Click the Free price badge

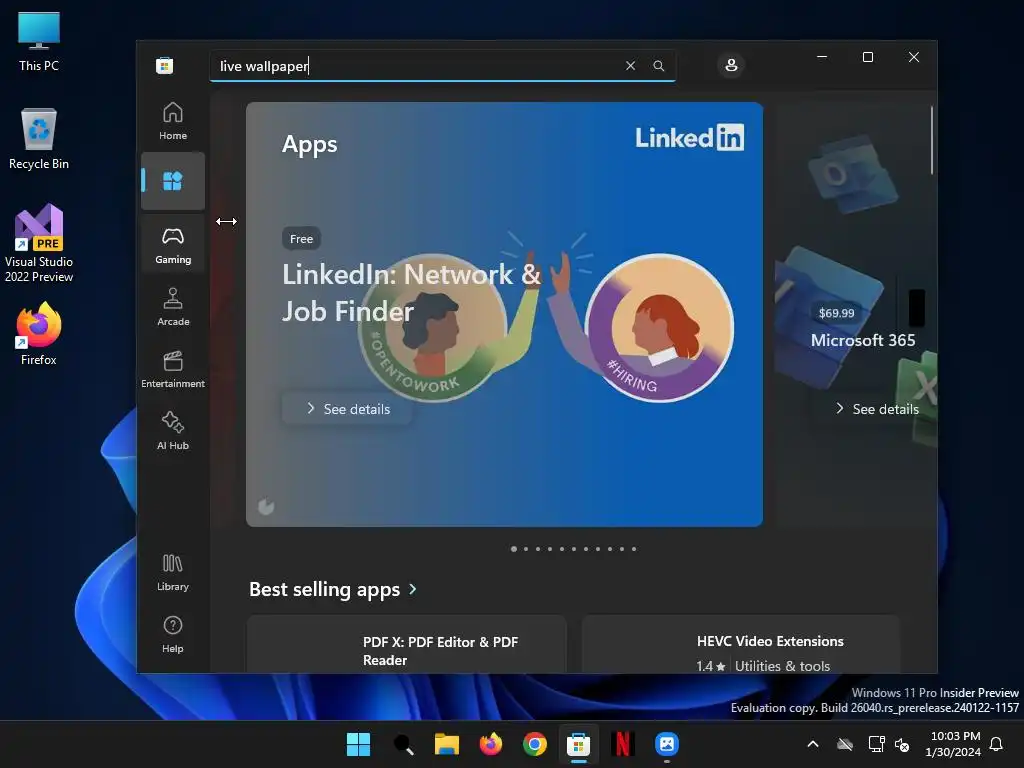pos(301,239)
